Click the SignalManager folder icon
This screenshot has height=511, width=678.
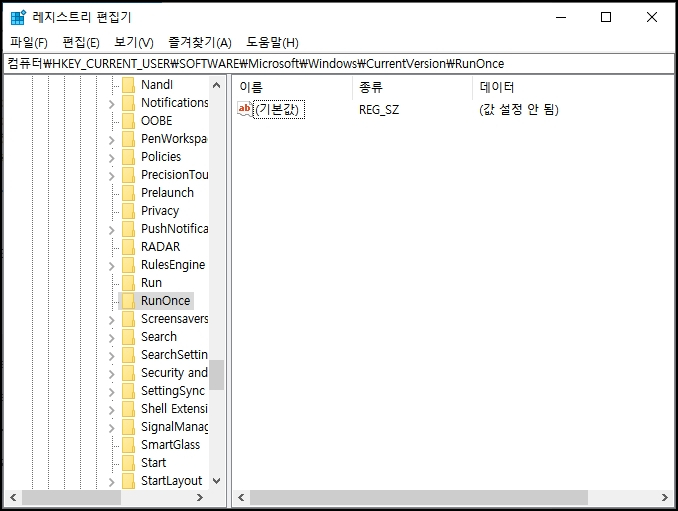pyautogui.click(x=128, y=427)
